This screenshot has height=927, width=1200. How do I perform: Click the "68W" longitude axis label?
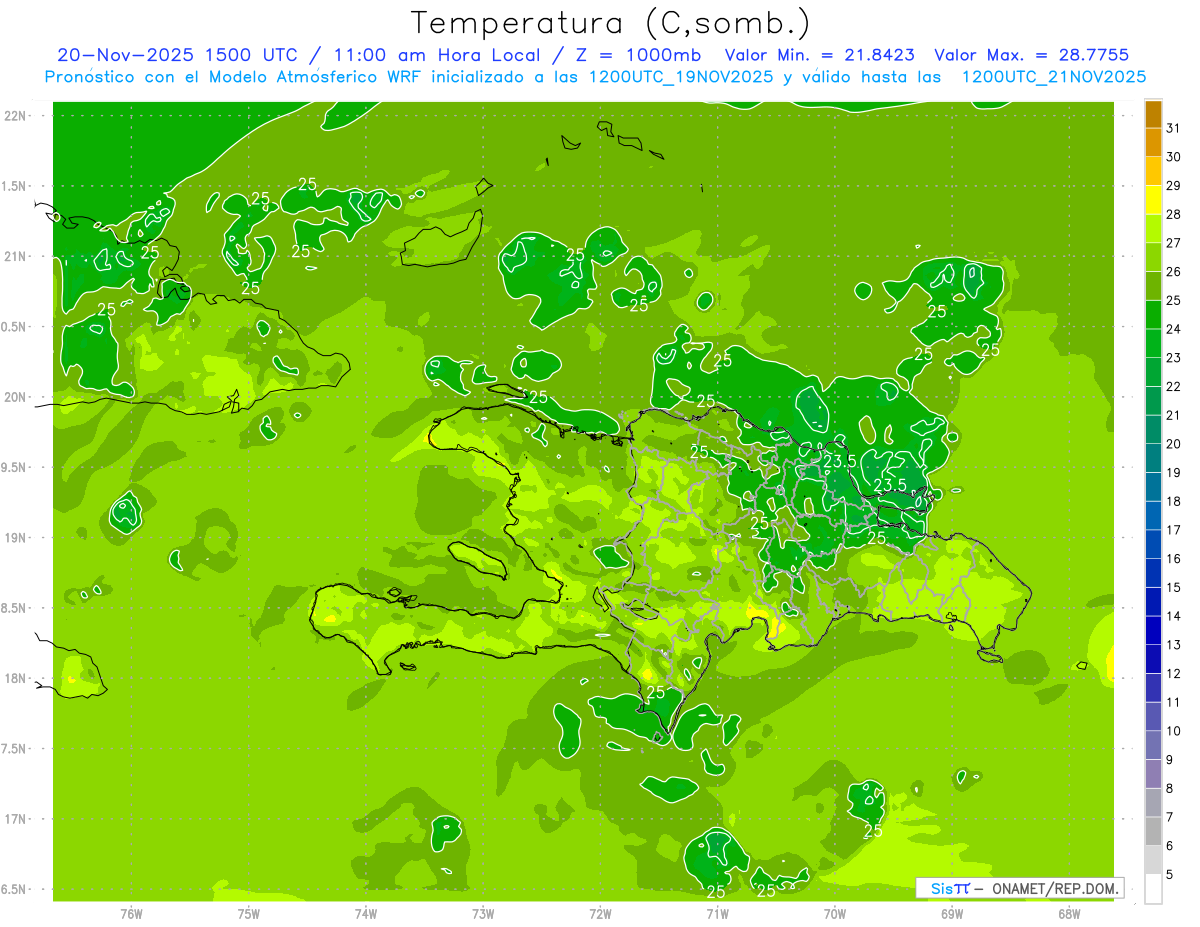click(x=1069, y=913)
